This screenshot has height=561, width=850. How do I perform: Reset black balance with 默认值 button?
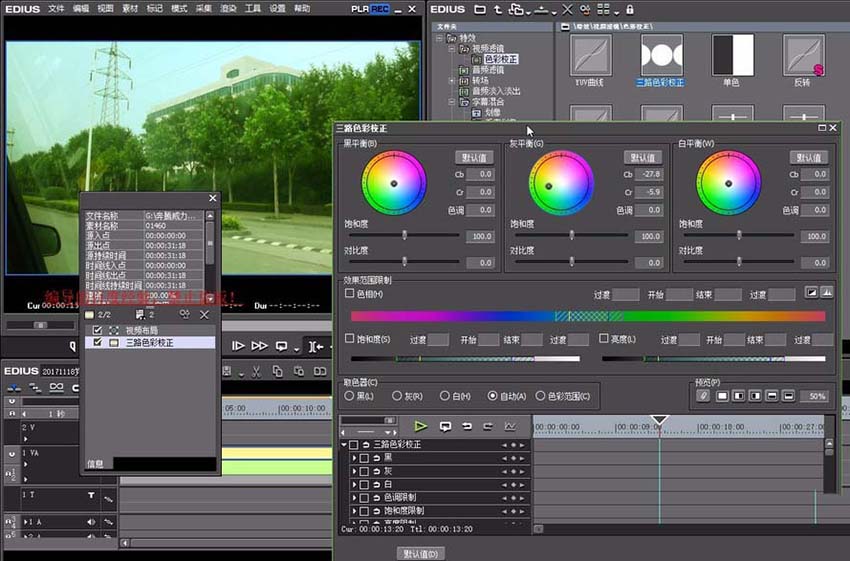click(x=474, y=157)
